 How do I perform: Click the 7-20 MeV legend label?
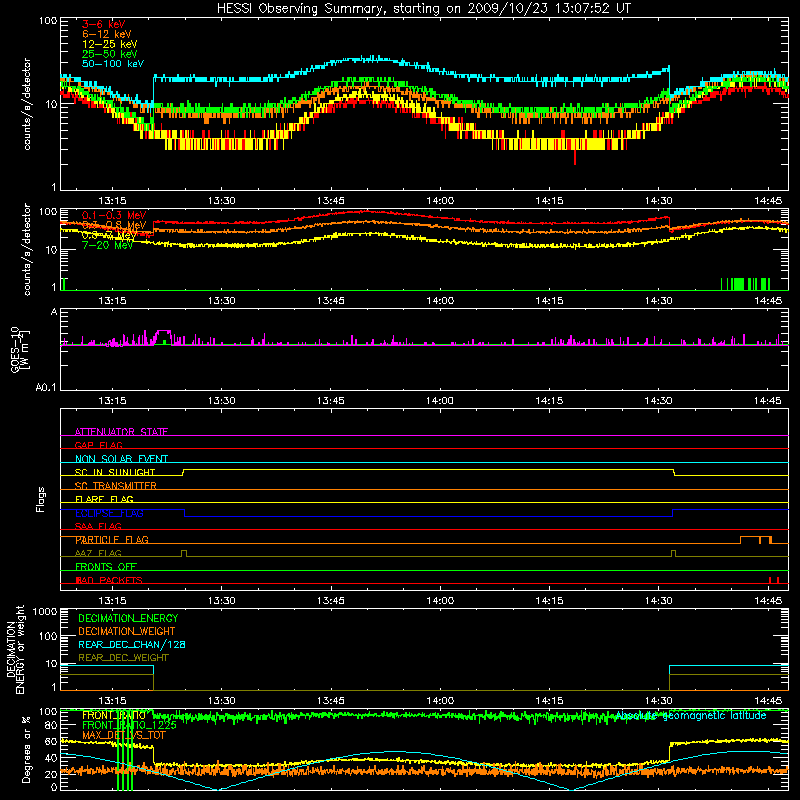pyautogui.click(x=107, y=245)
